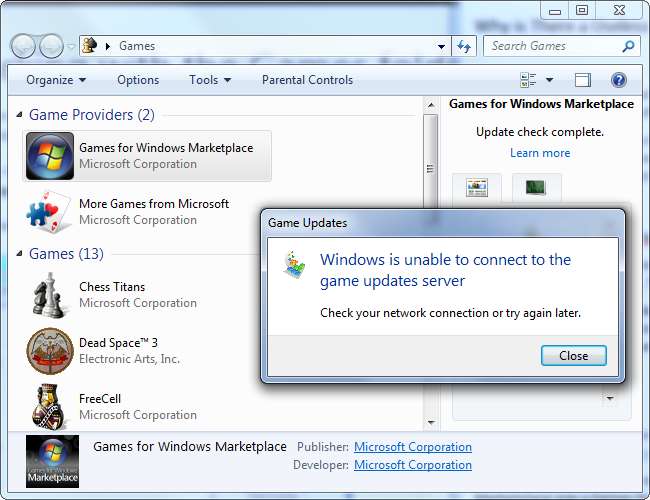
Task: Open Options in the toolbar
Action: point(138,80)
